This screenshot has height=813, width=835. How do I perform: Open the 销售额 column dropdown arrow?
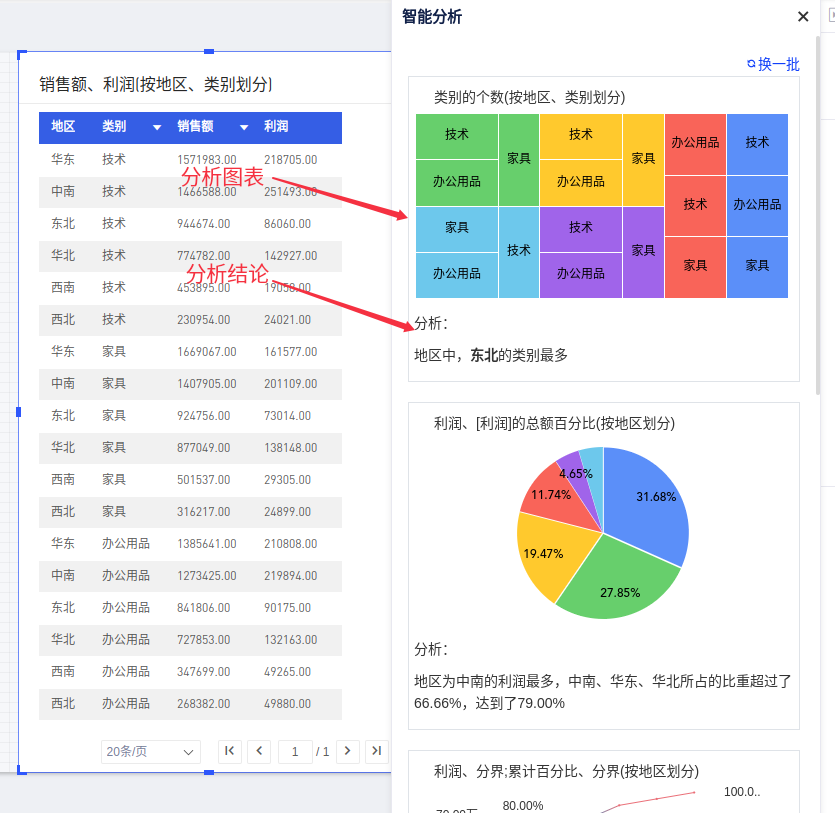click(x=244, y=127)
